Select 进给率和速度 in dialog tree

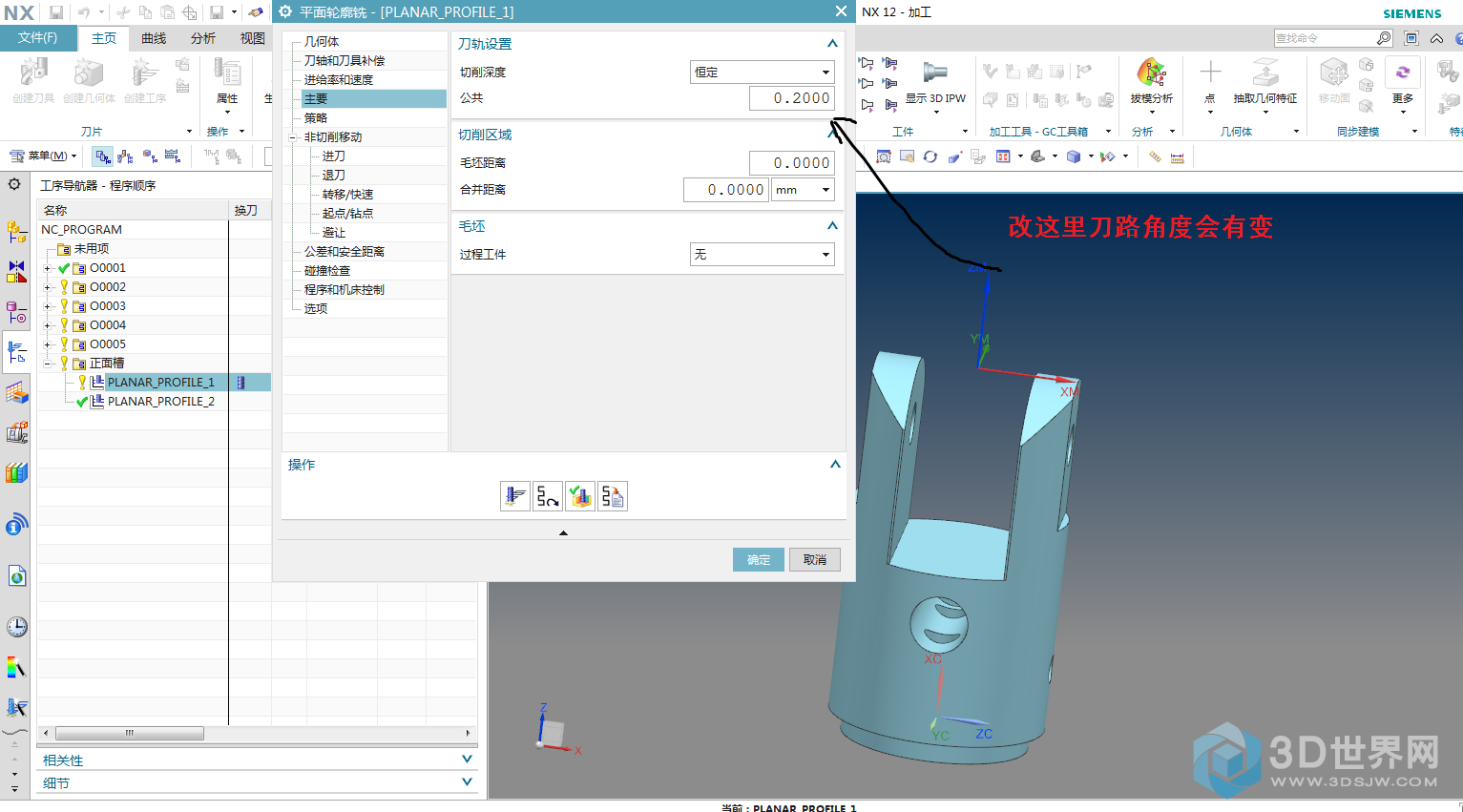339,80
